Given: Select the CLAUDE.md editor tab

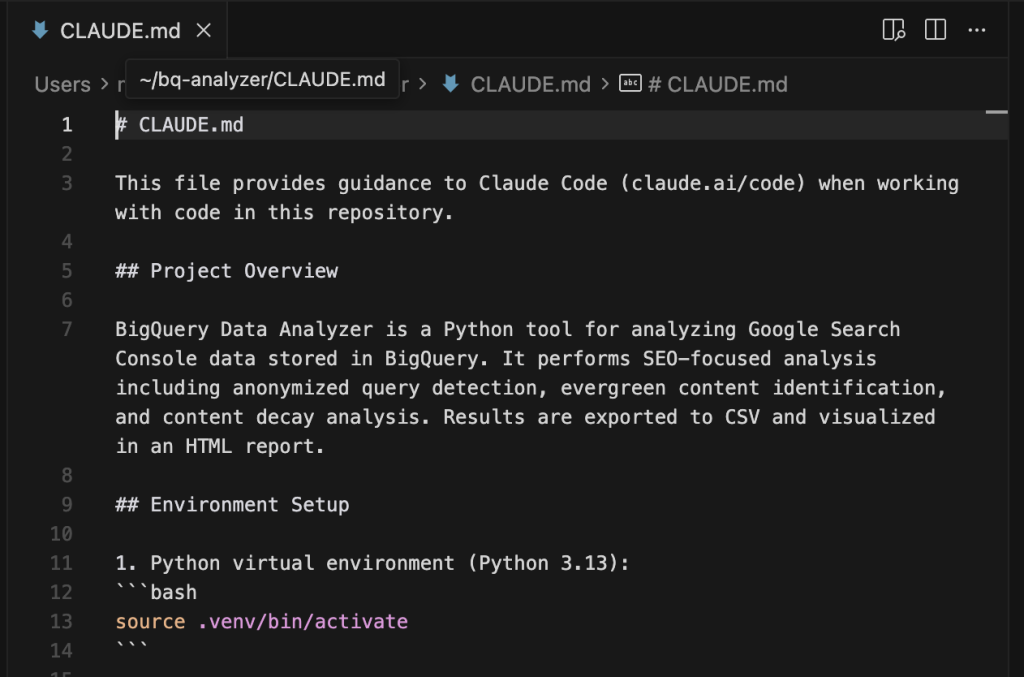Looking at the screenshot, I should point(120,31).
